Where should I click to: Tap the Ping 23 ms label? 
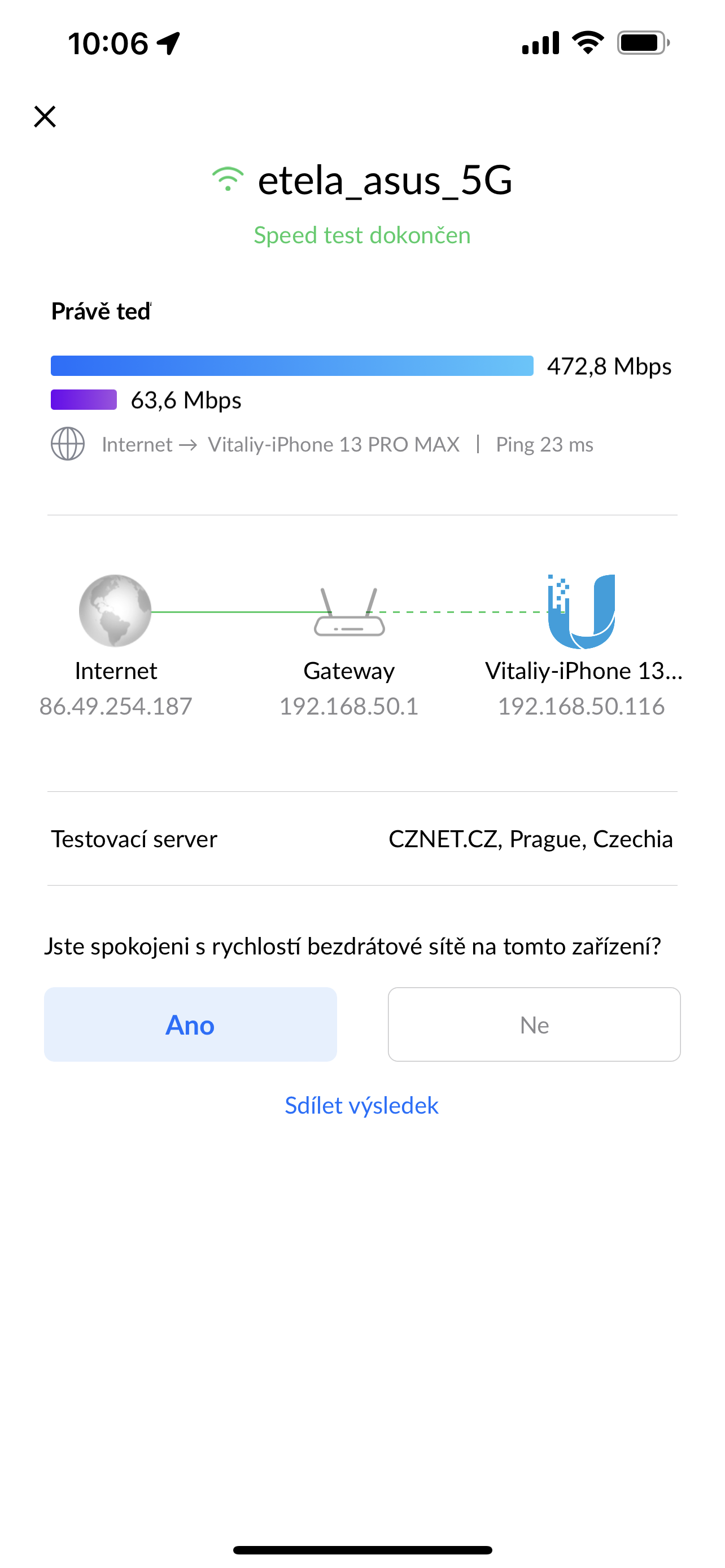click(x=544, y=444)
